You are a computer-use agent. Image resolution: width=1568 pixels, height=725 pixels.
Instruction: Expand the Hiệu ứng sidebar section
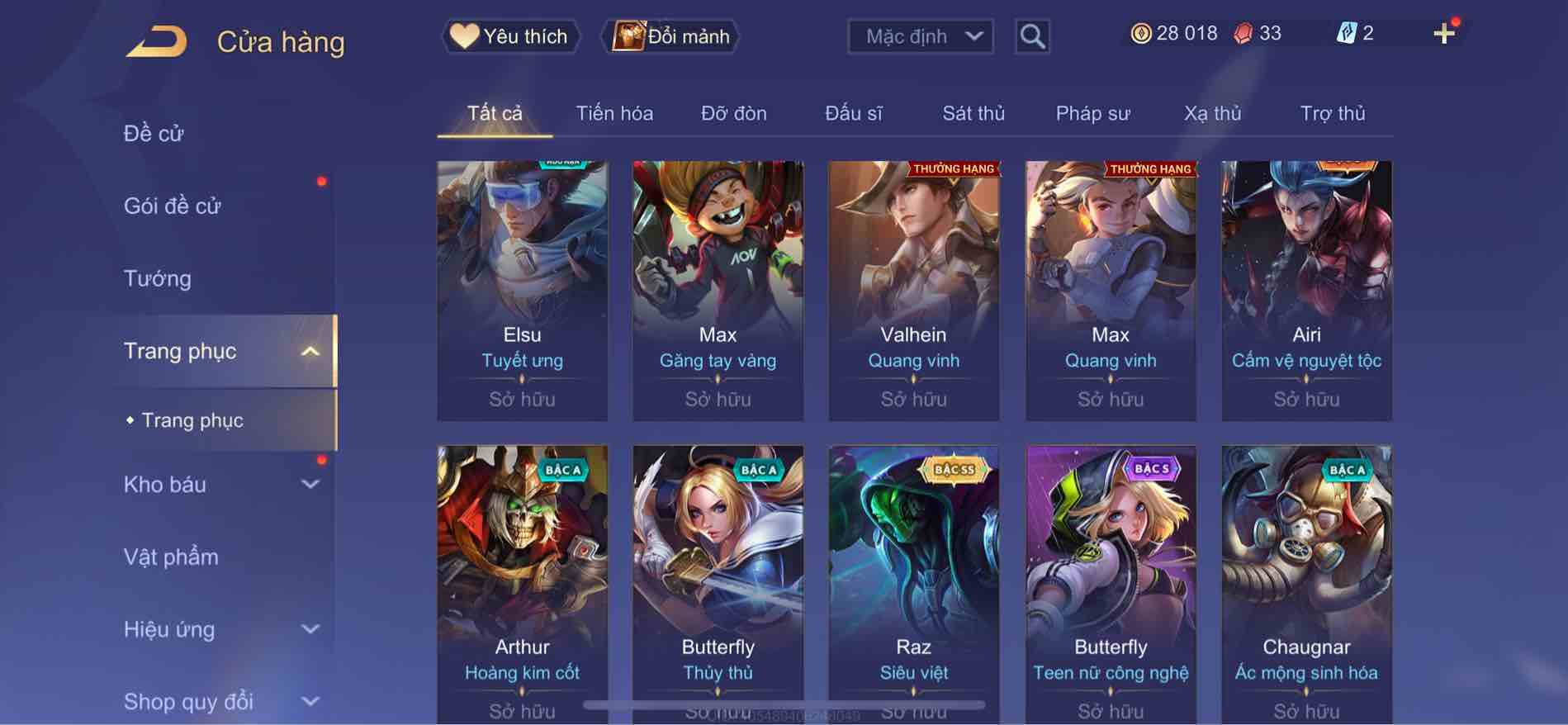pos(310,629)
